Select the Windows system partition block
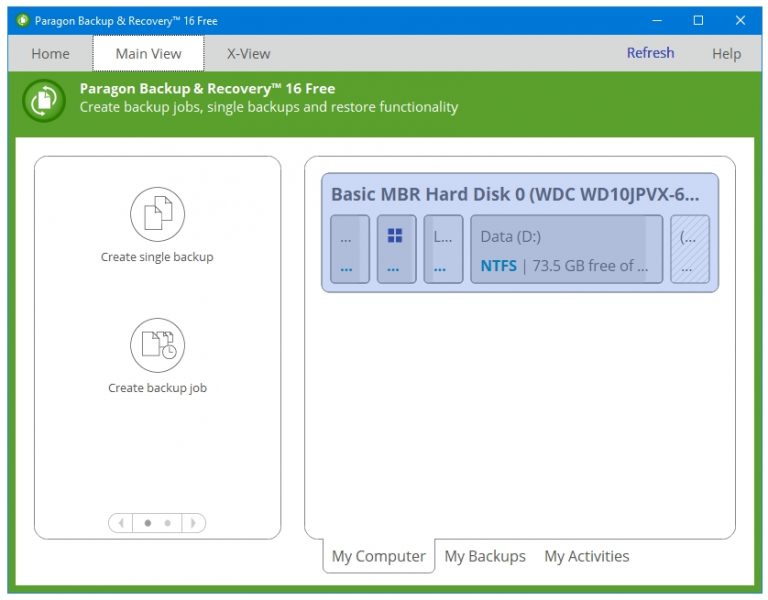Viewport: 768px width, 600px height. tap(396, 249)
